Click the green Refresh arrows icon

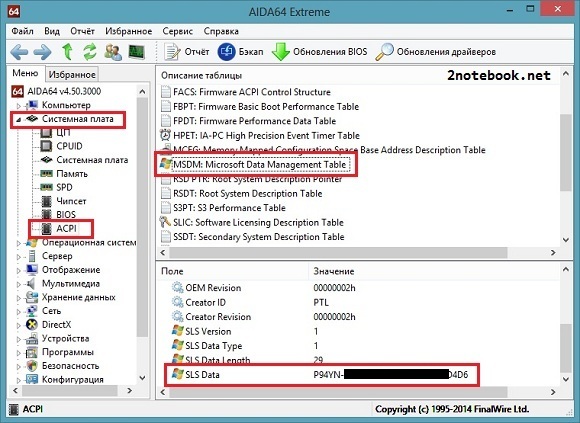(90, 51)
